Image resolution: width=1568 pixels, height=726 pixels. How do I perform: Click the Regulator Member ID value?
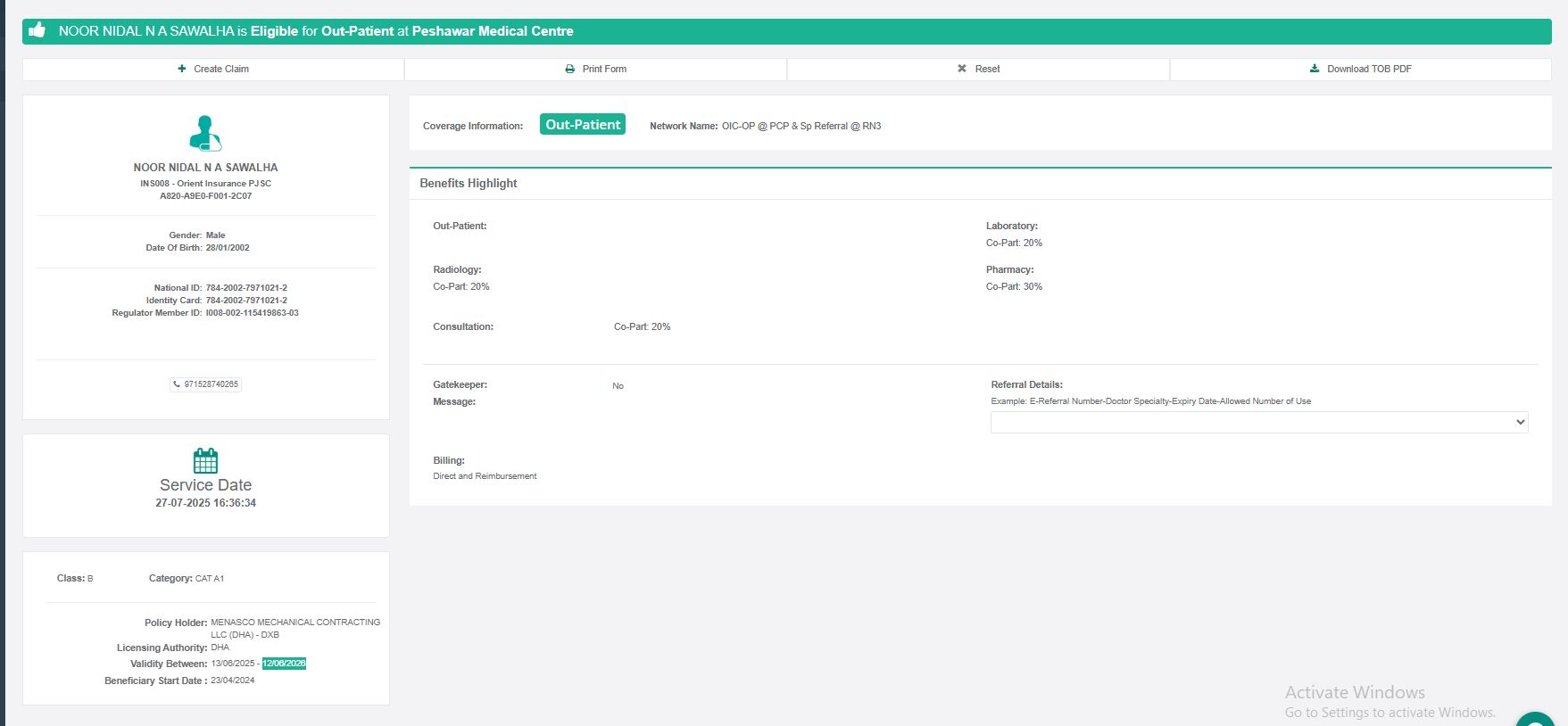[252, 313]
